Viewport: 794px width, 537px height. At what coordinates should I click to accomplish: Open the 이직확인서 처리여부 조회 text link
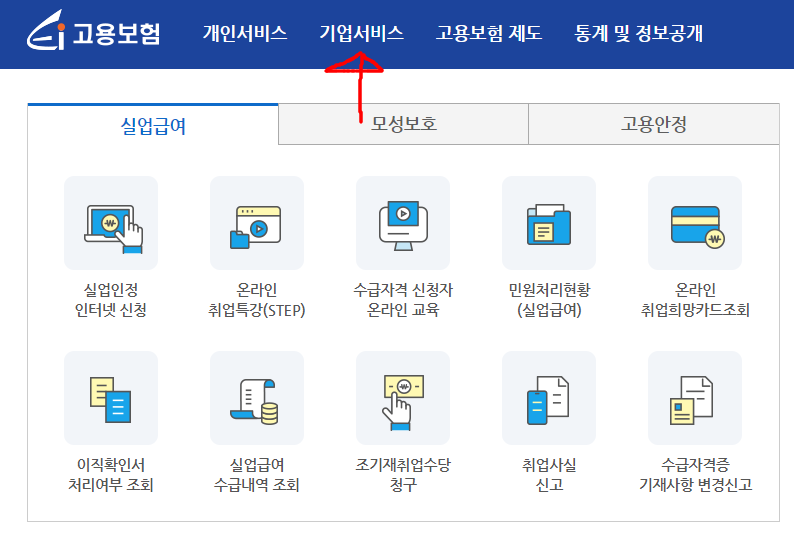pos(111,474)
